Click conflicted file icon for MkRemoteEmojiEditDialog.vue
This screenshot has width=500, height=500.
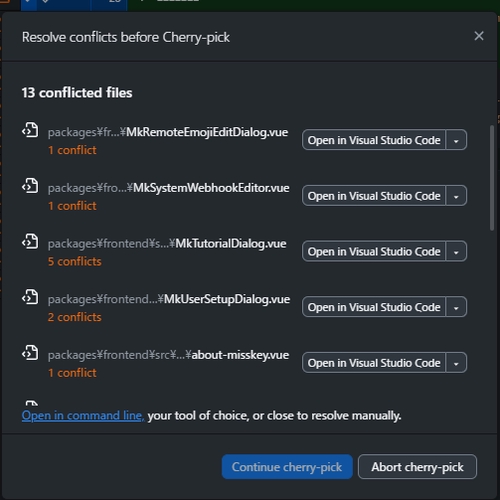pyautogui.click(x=30, y=130)
